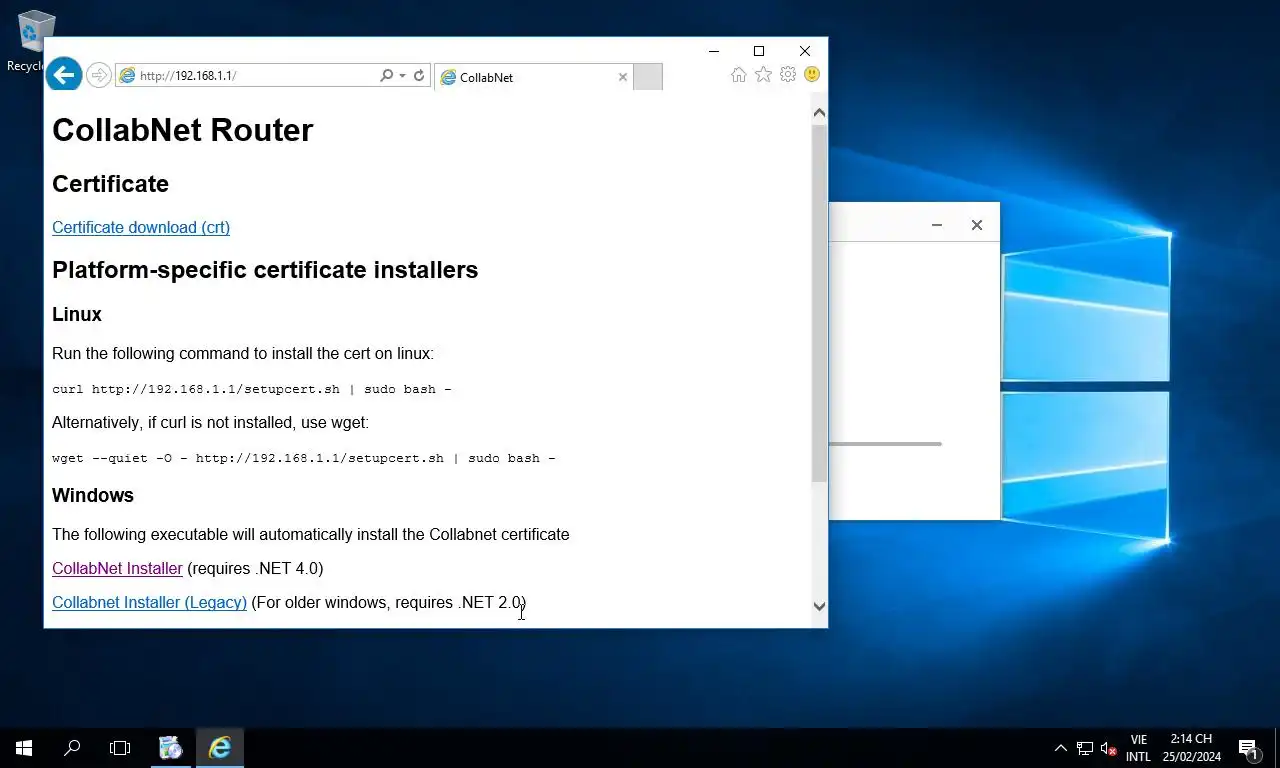1280x768 pixels.
Task: Refresh the page with the reload icon
Action: click(419, 76)
